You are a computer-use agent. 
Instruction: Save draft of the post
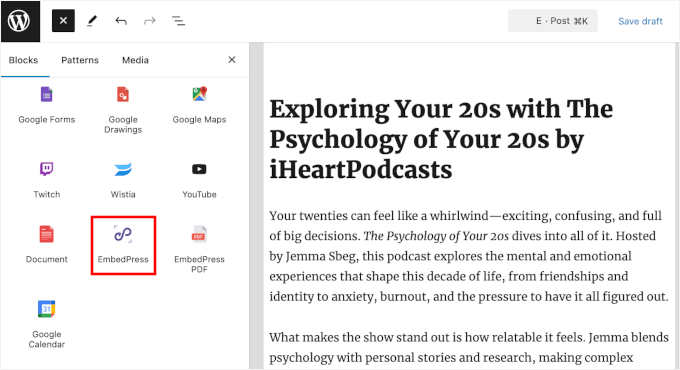pos(640,21)
